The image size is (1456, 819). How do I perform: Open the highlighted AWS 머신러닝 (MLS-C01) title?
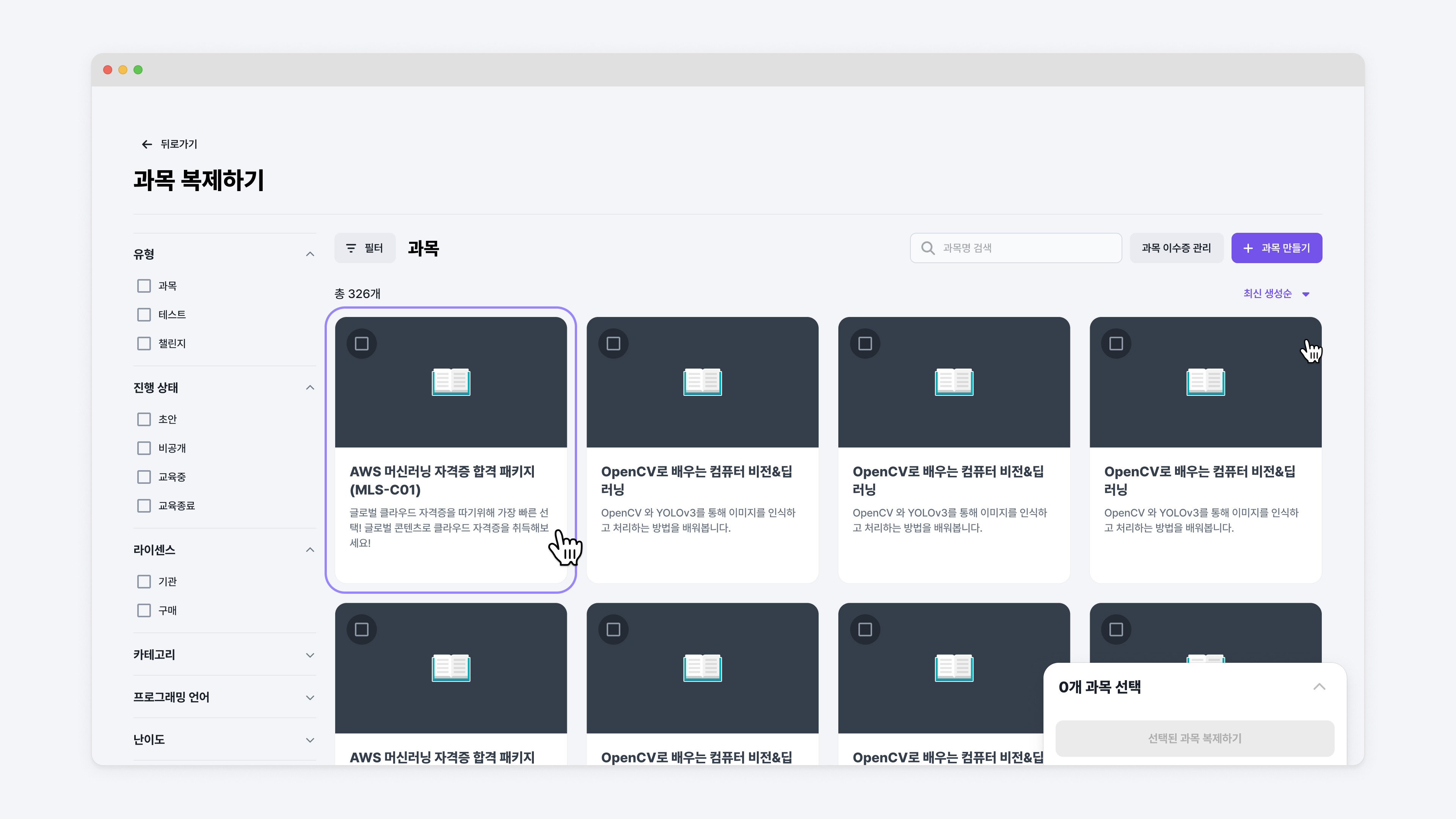(442, 480)
